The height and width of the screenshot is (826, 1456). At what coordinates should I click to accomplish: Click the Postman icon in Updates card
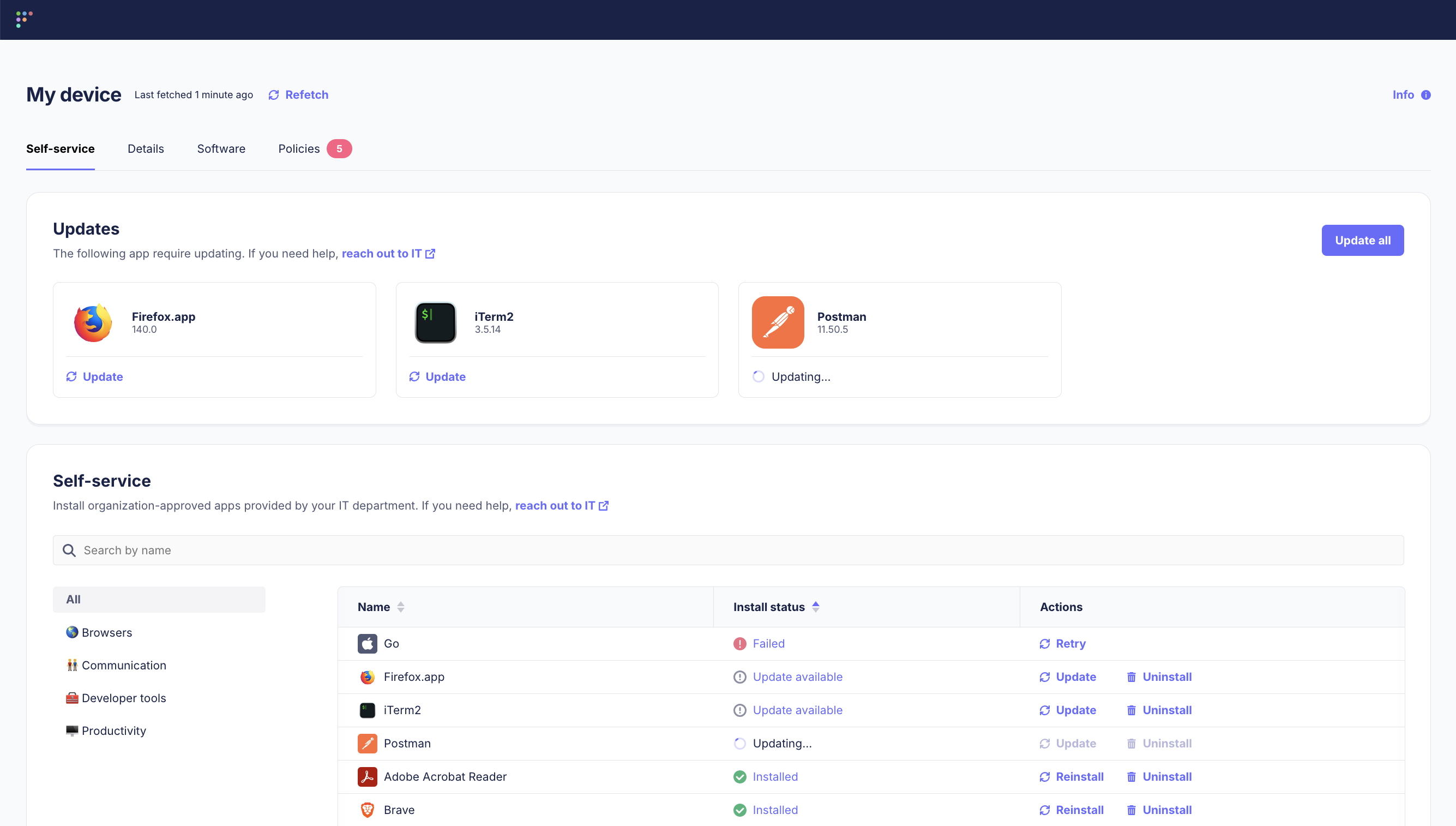coord(778,322)
